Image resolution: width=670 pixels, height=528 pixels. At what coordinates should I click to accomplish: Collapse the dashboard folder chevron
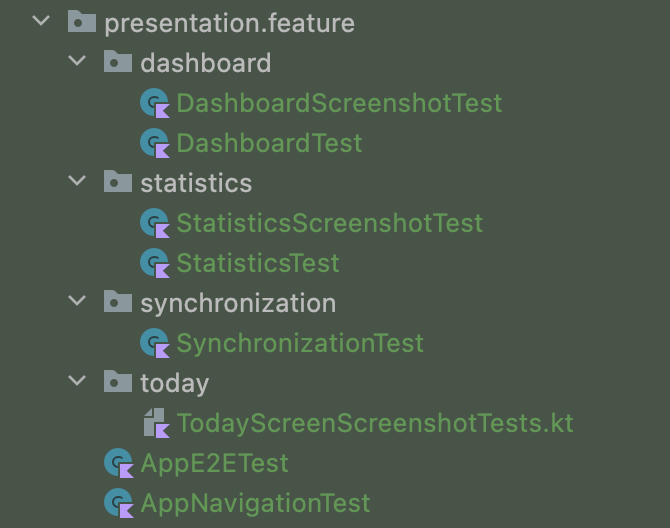[x=77, y=61]
